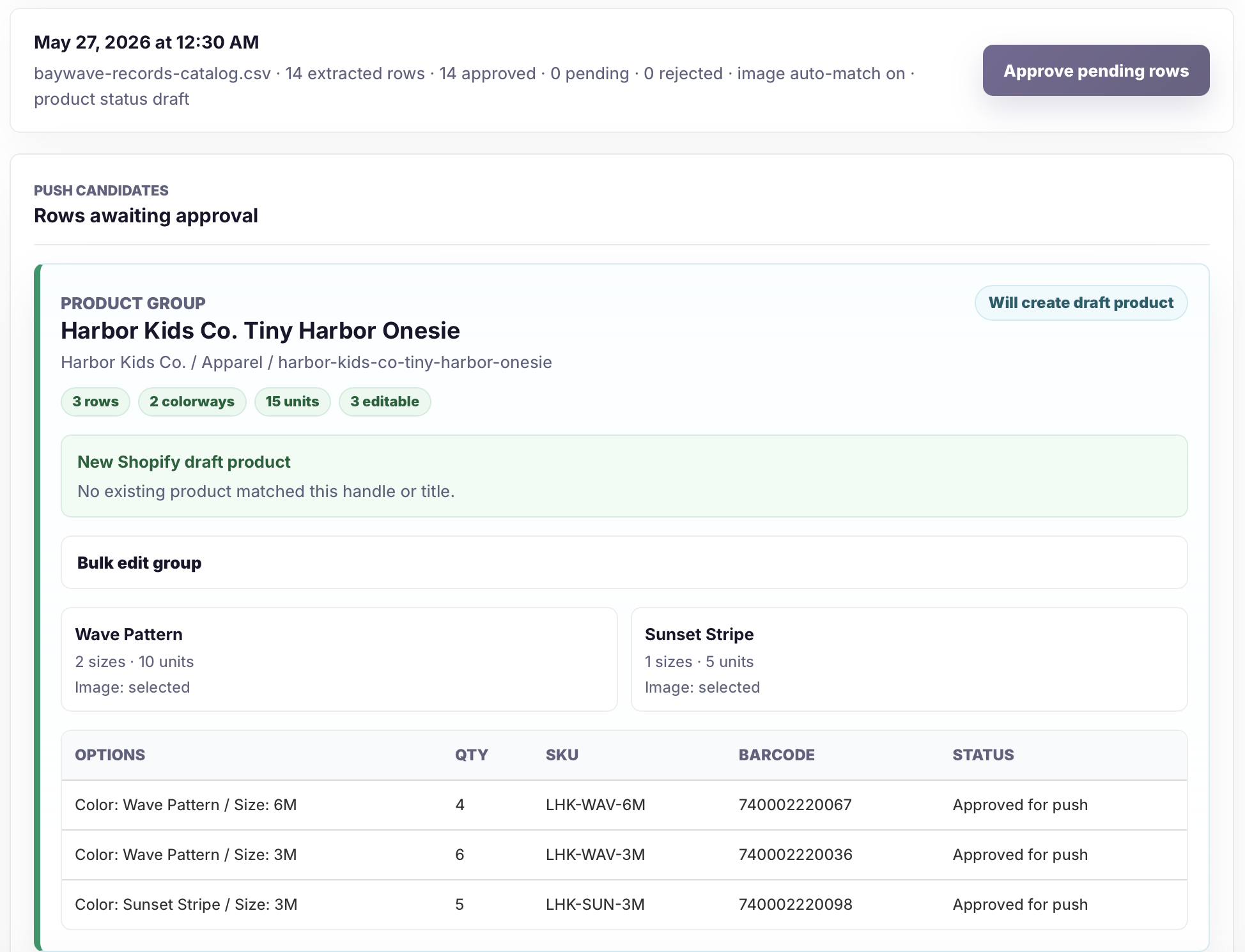The width and height of the screenshot is (1245, 952).
Task: Click the SKU column header
Action: (562, 755)
